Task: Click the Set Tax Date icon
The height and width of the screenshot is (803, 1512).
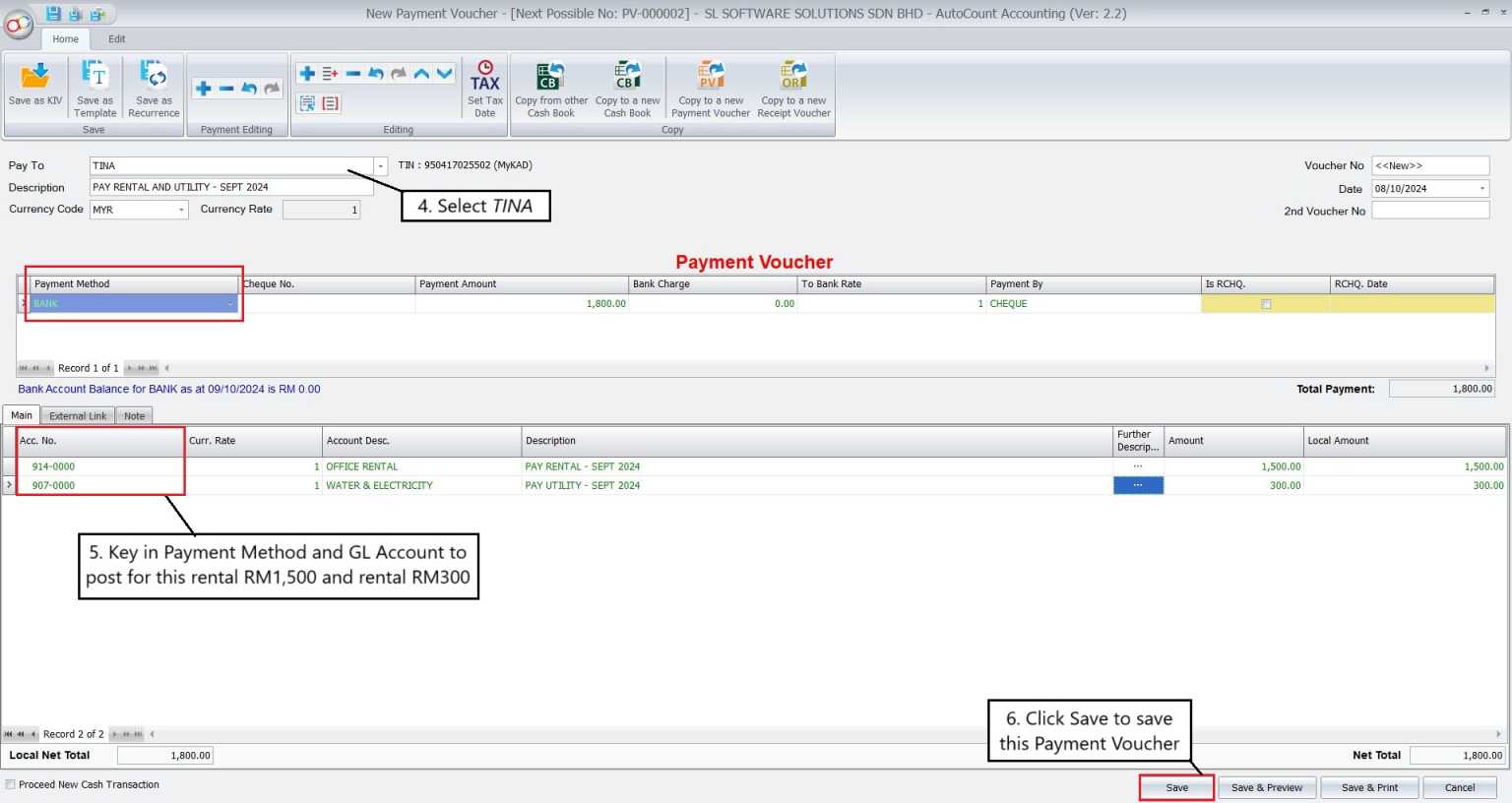Action: [485, 90]
